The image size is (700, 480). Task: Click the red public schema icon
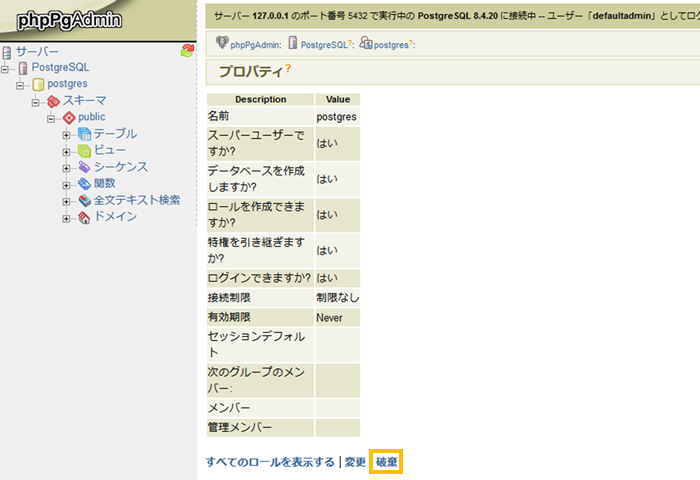(68, 117)
